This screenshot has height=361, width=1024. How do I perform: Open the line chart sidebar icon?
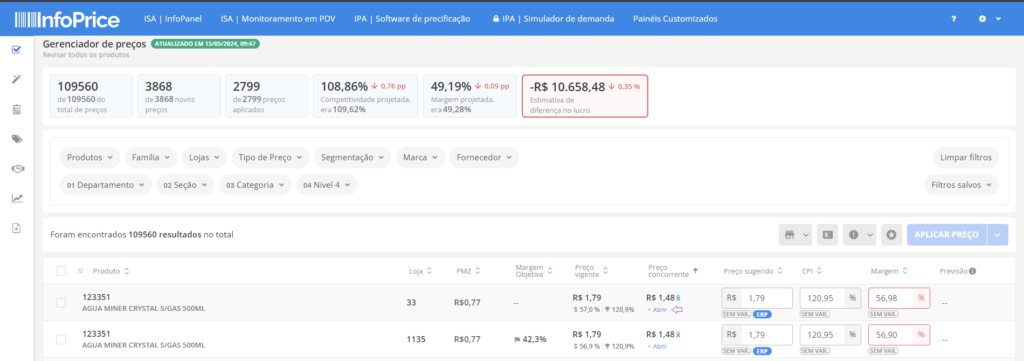click(17, 198)
